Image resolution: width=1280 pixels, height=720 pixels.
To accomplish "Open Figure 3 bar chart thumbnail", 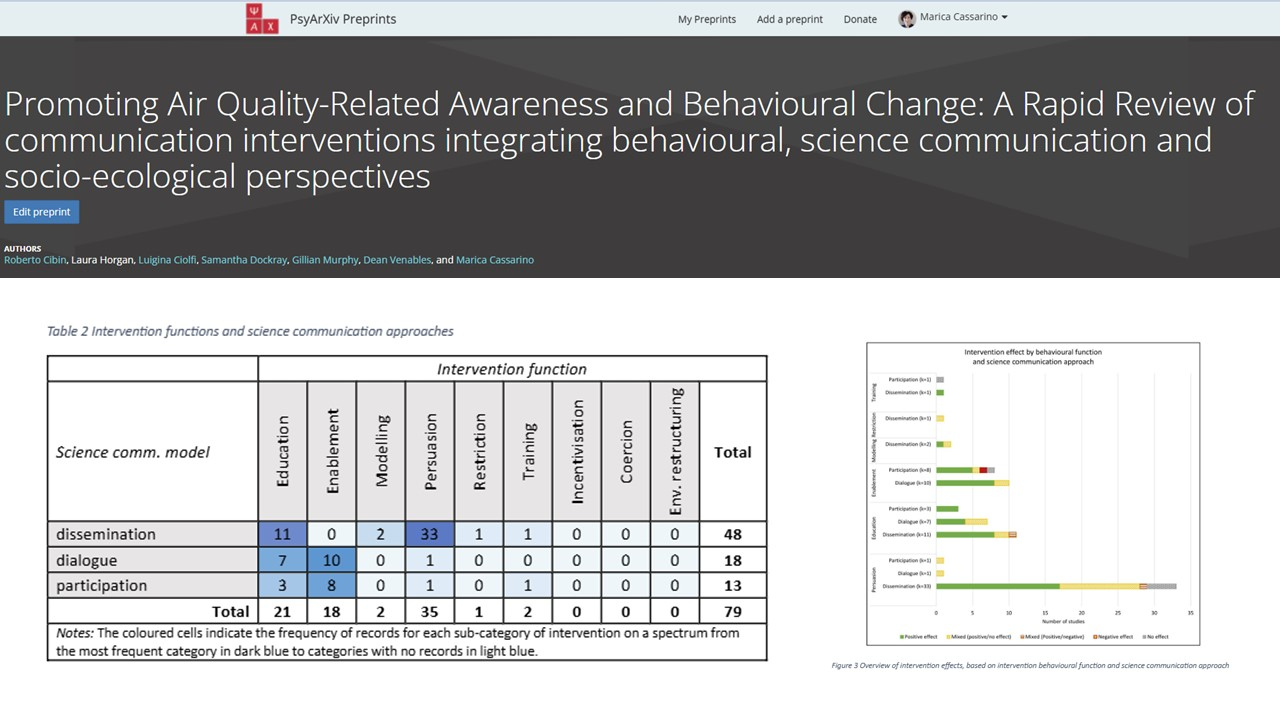I will [x=1032, y=494].
